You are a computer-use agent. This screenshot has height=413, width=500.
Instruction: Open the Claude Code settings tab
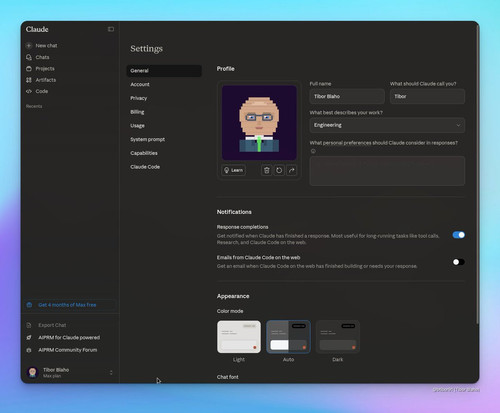(x=164, y=167)
